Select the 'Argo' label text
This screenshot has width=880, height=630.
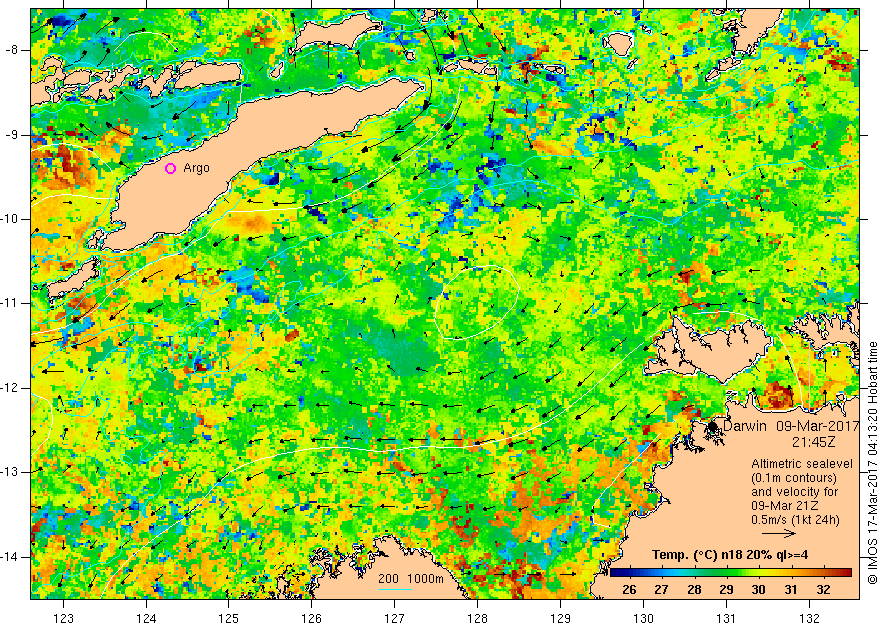point(196,168)
